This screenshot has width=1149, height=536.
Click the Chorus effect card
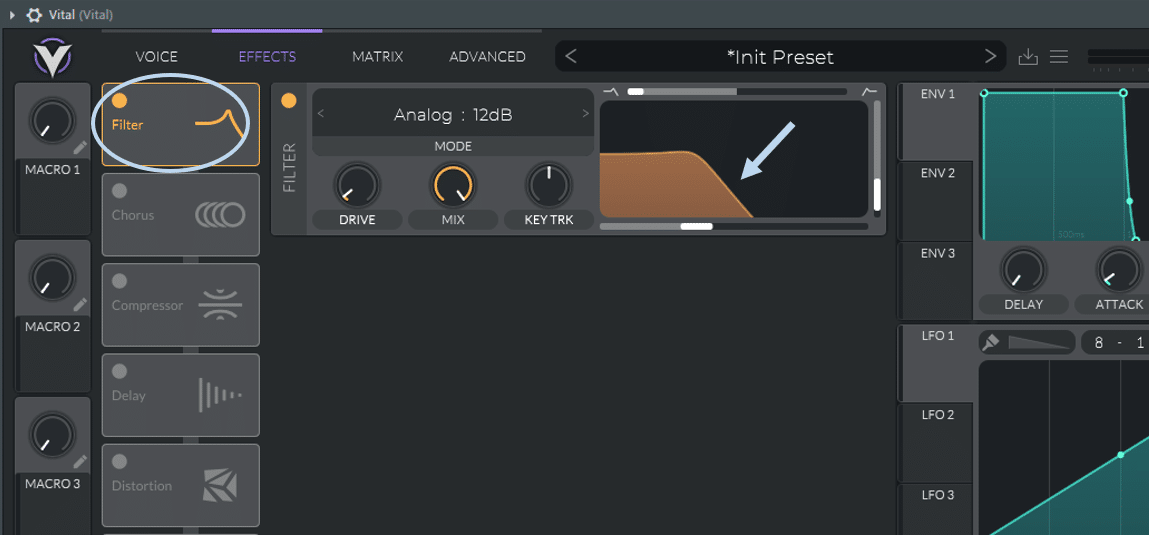[180, 215]
